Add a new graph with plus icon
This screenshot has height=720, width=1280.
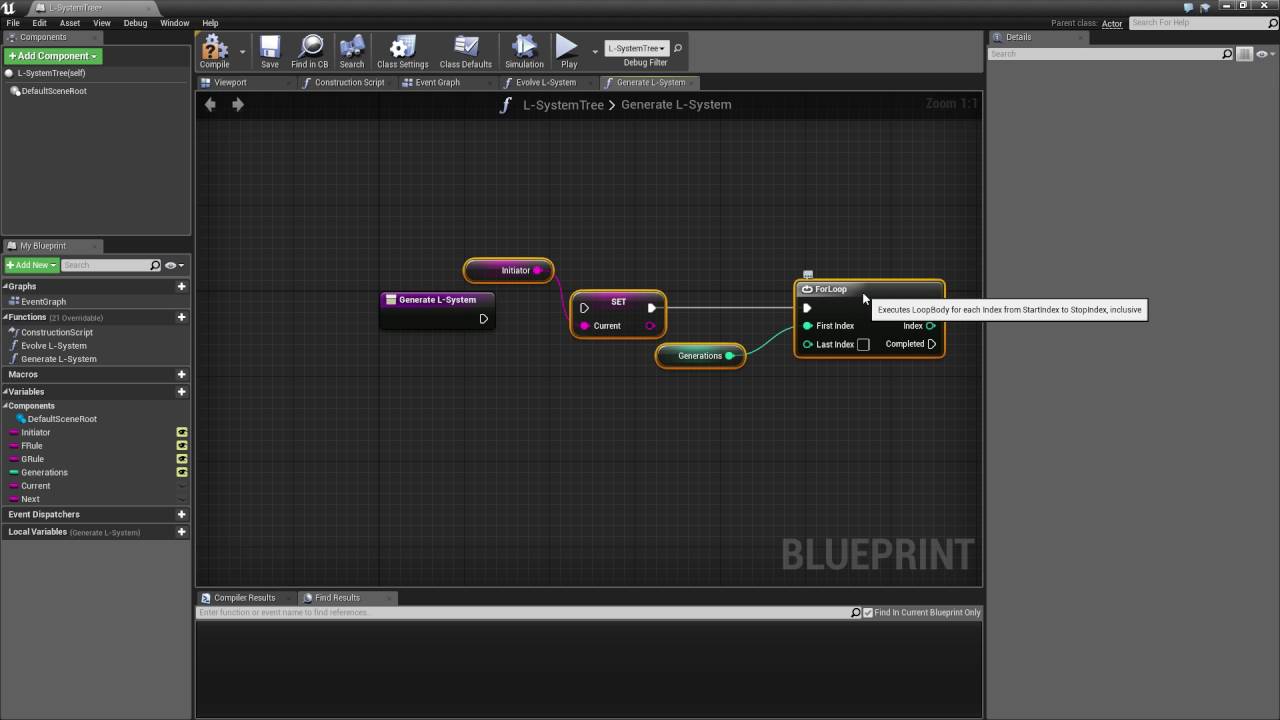(x=181, y=286)
